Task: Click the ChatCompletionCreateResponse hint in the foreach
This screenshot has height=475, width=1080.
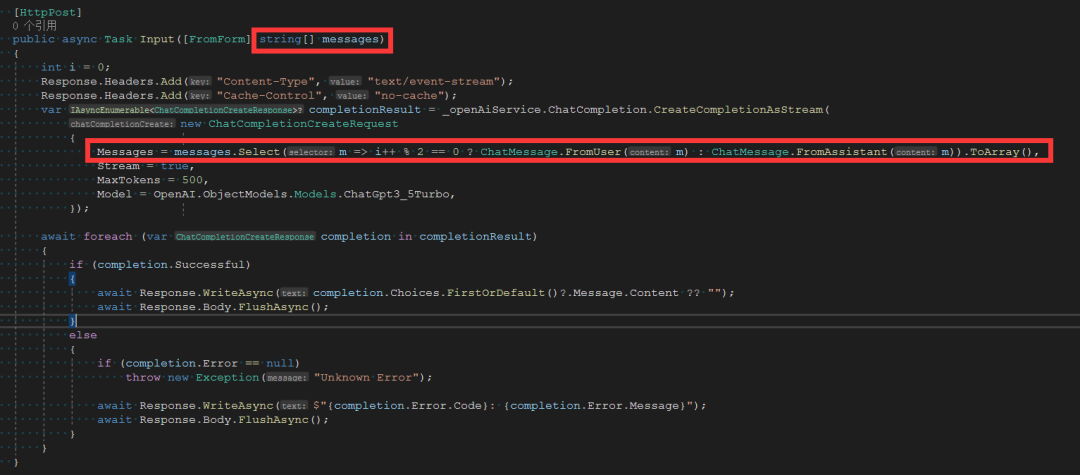Action: [x=245, y=236]
